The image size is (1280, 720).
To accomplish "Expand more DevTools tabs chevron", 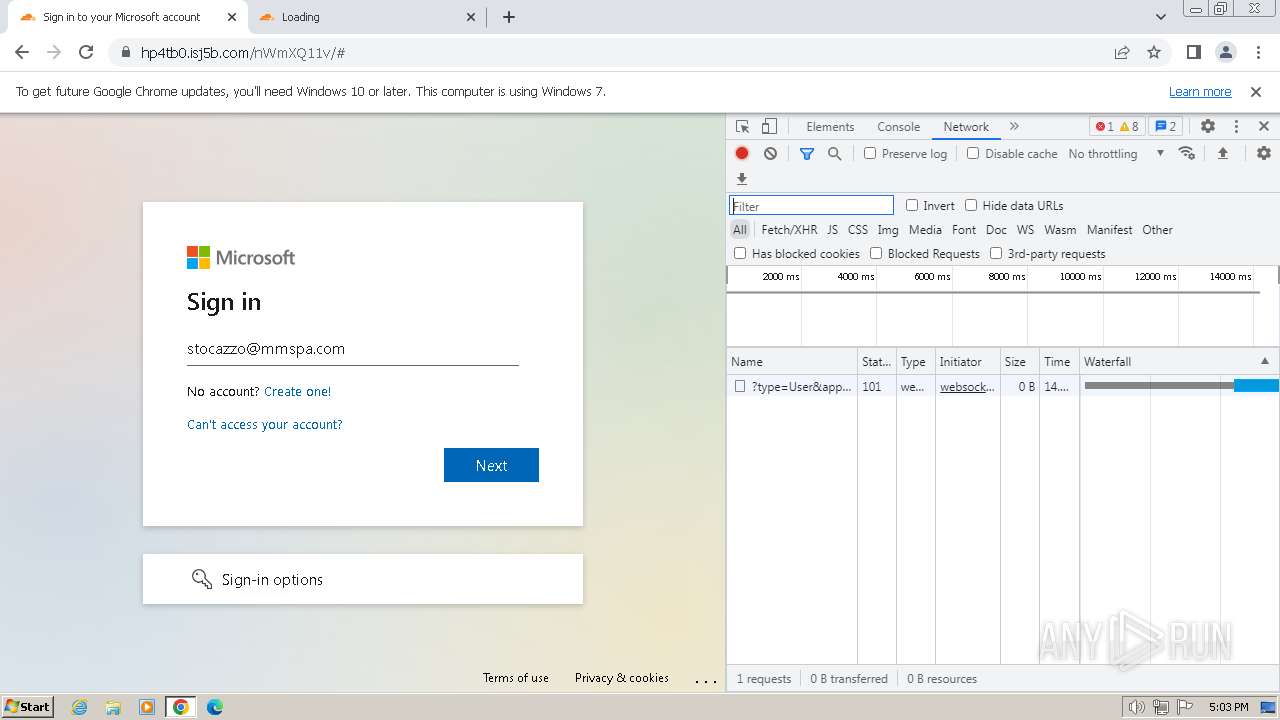I will tap(1014, 127).
